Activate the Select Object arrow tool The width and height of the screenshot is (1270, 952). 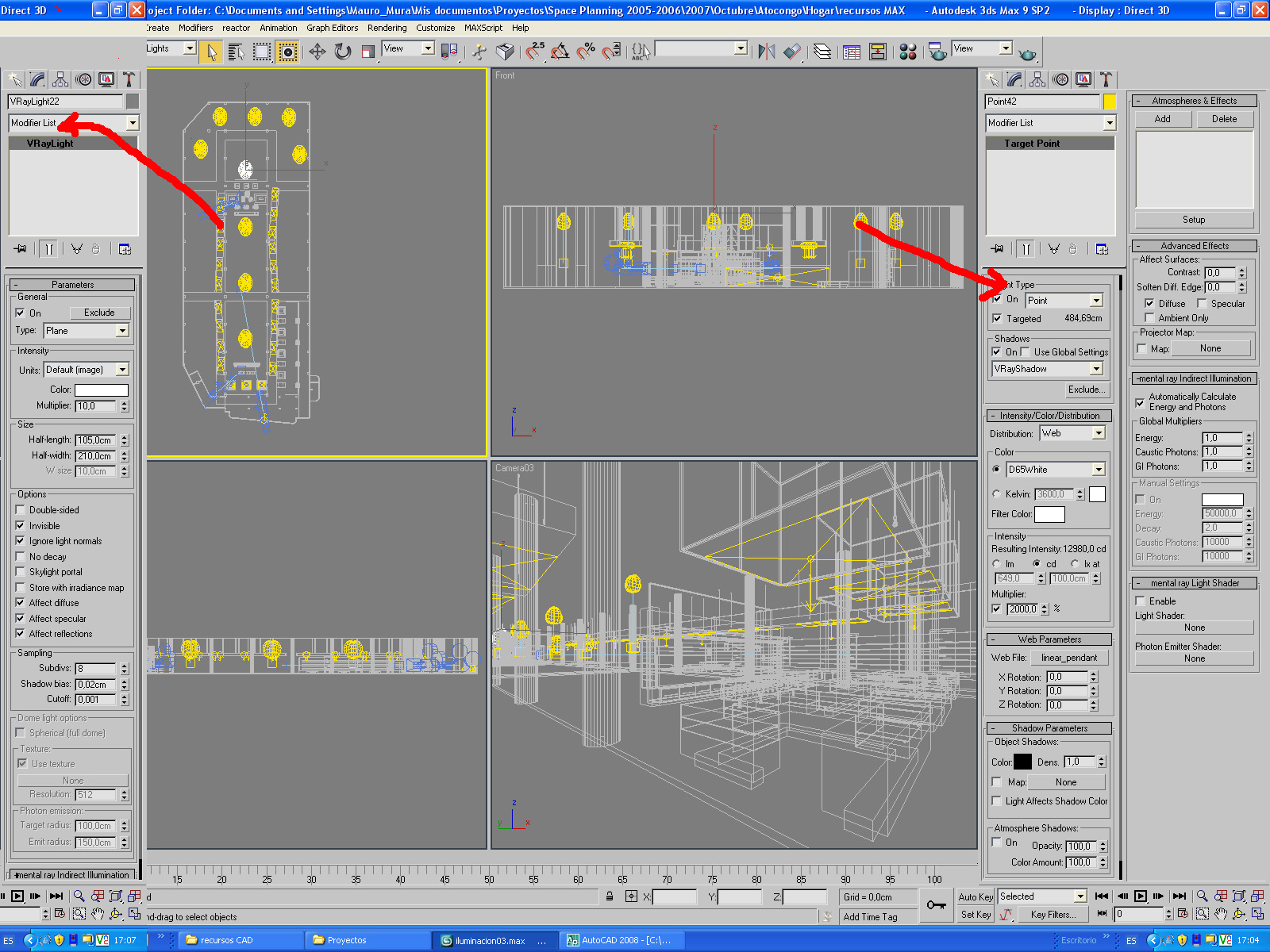click(211, 52)
